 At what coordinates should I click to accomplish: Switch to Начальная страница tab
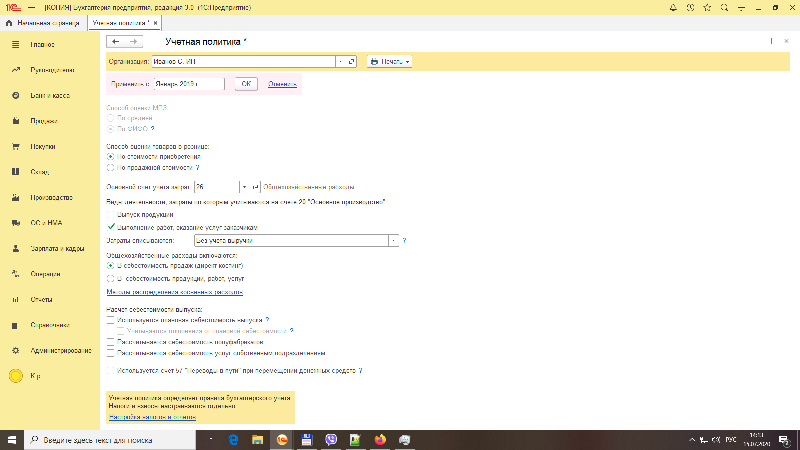[43, 23]
